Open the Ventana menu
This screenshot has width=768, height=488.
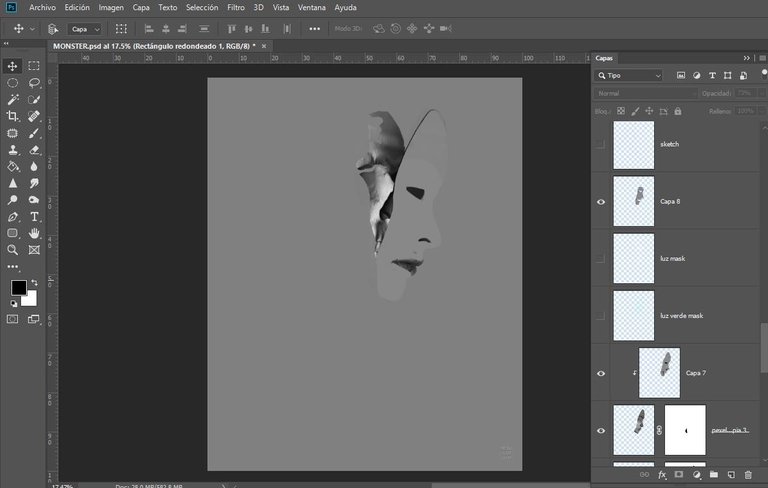[x=312, y=7]
